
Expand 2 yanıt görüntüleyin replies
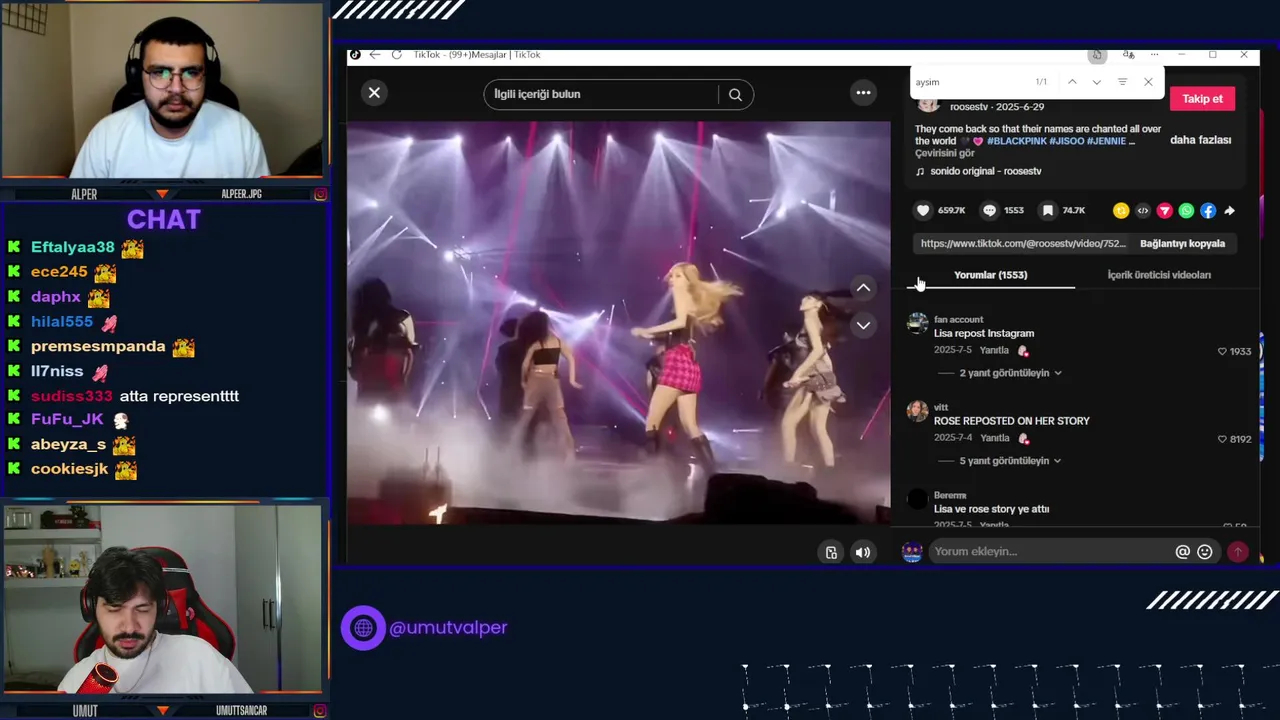coord(1010,373)
